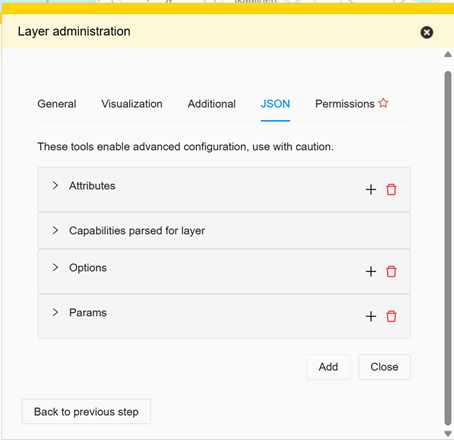Click the Options panel label
Image resolution: width=454 pixels, height=440 pixels.
[88, 268]
